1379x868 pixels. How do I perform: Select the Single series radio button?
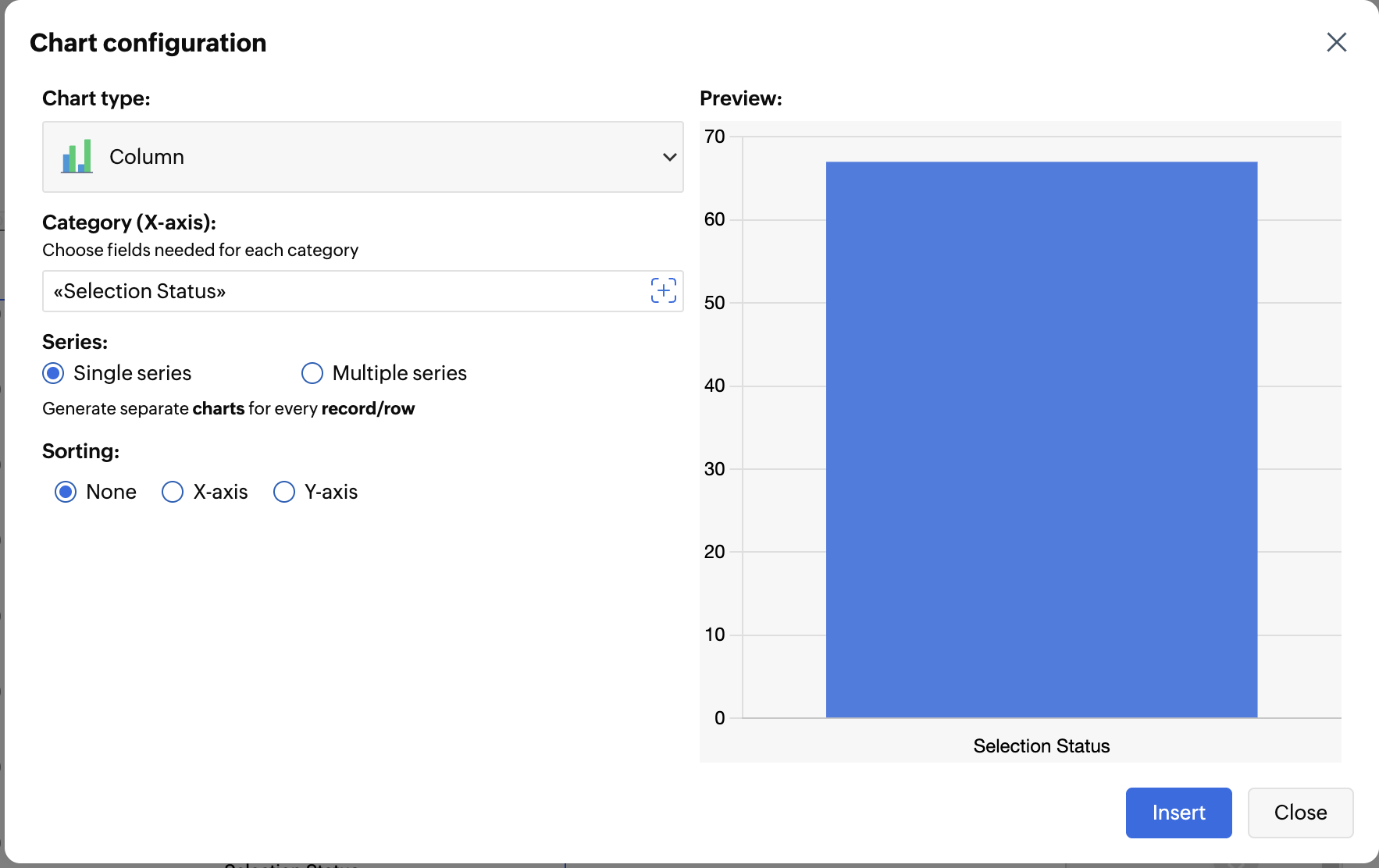pyautogui.click(x=53, y=373)
